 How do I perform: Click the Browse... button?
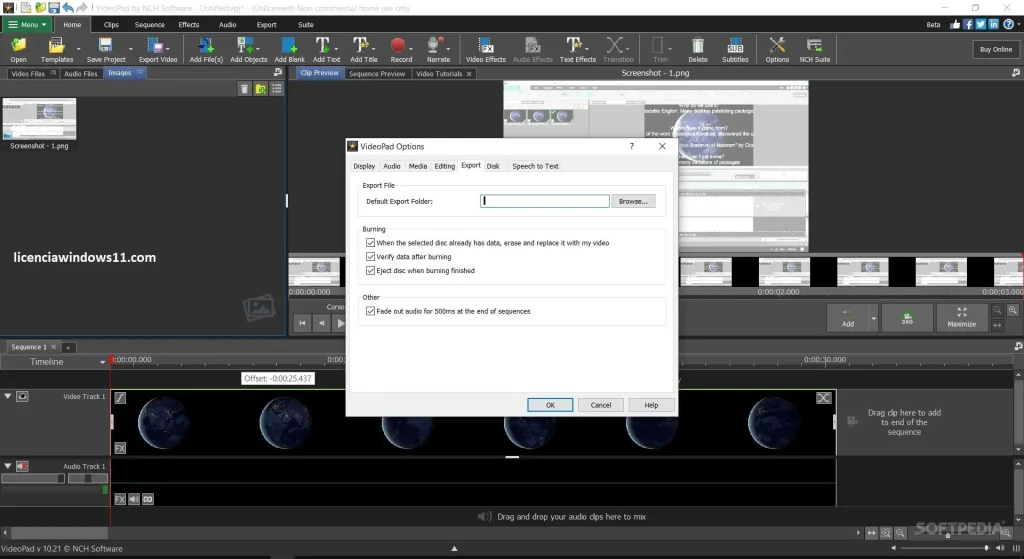(x=633, y=201)
